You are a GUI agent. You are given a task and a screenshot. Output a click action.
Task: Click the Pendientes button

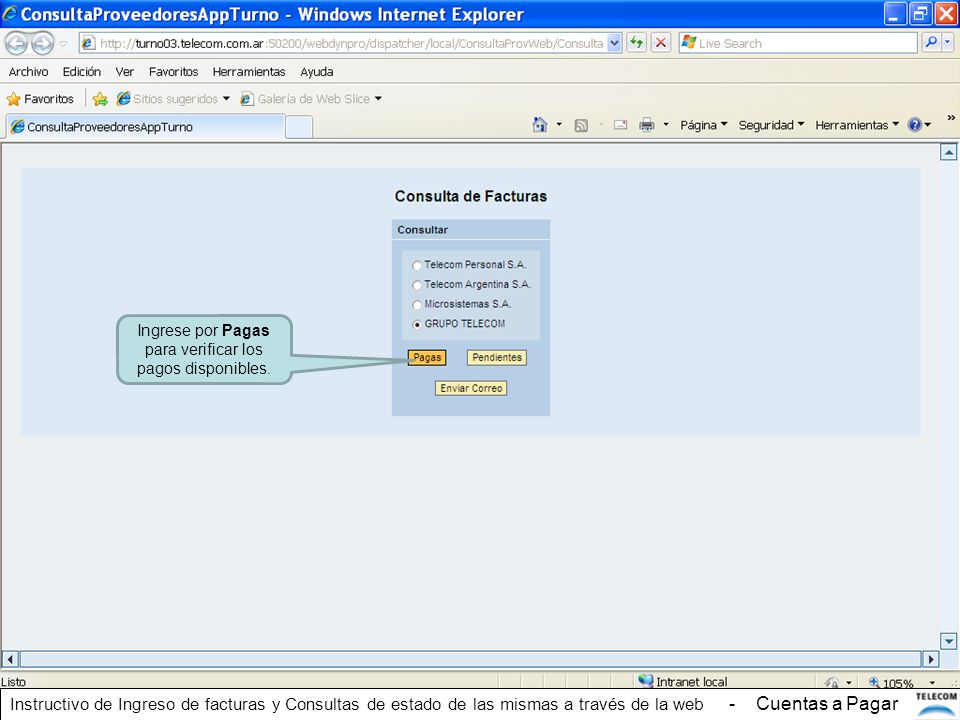tap(497, 358)
